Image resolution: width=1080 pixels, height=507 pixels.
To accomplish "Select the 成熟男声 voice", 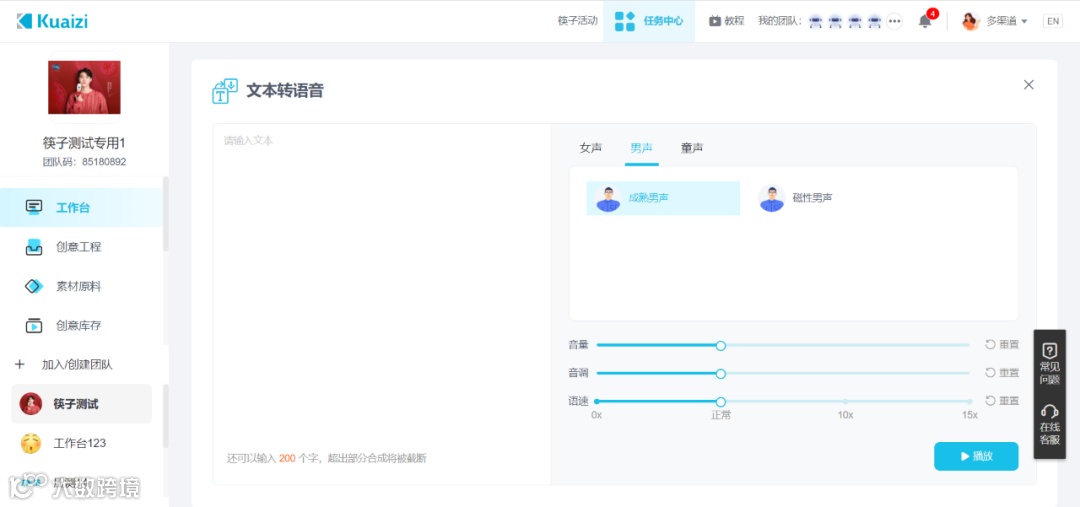I will point(663,198).
